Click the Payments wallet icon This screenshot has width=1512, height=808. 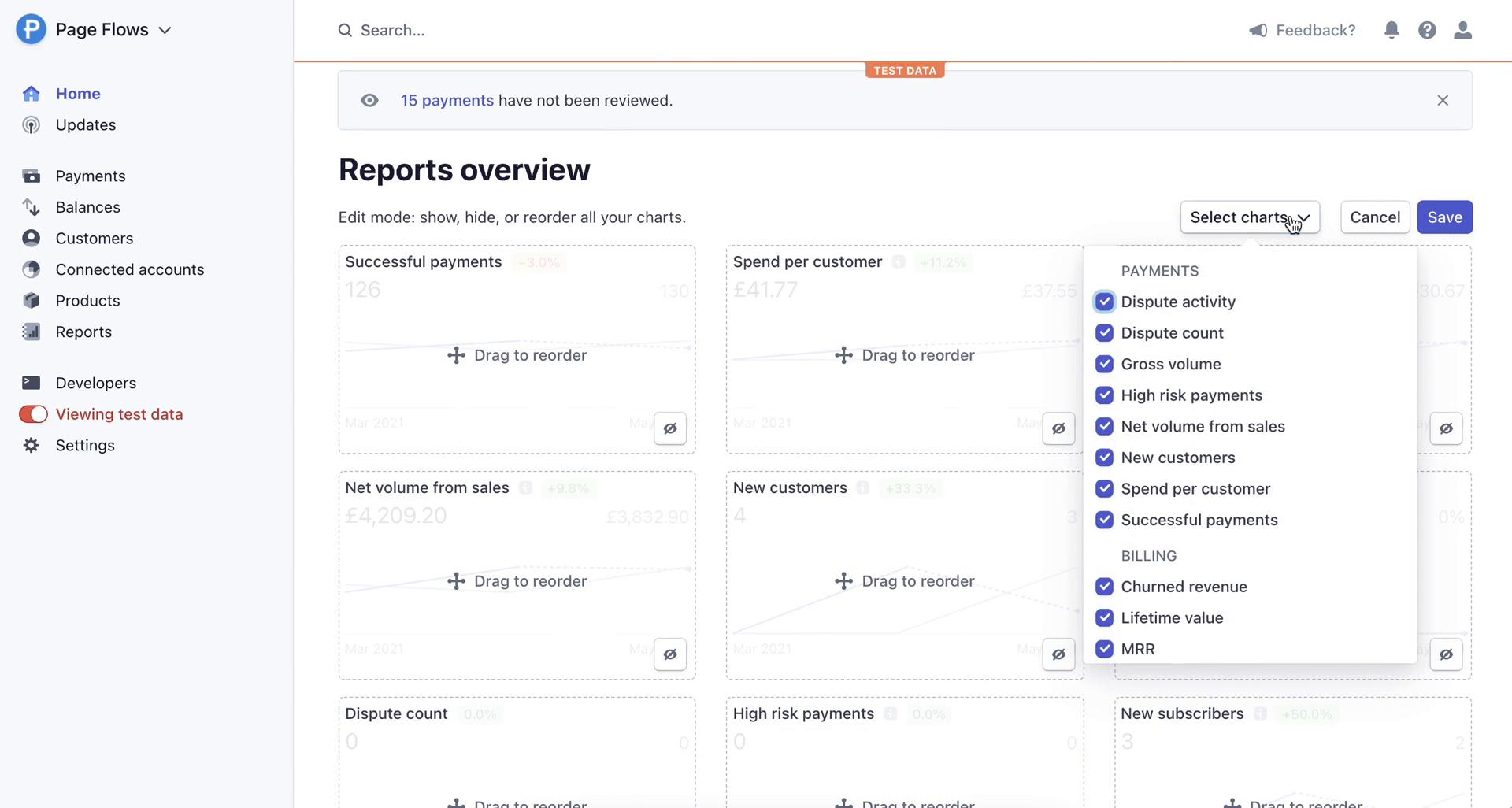coord(31,176)
